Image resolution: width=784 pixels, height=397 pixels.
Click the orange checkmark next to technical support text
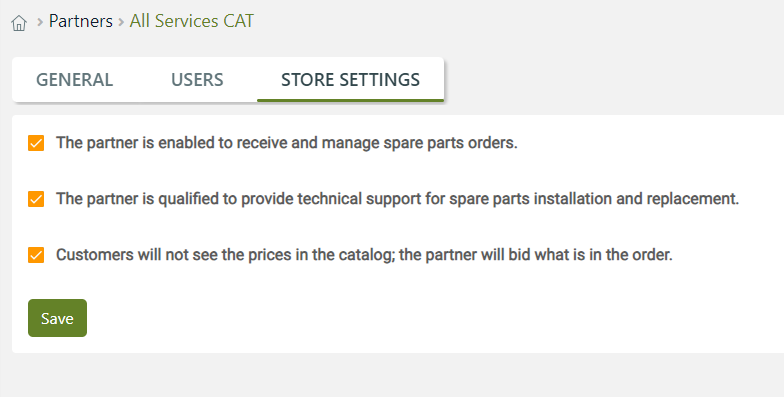pyautogui.click(x=36, y=199)
